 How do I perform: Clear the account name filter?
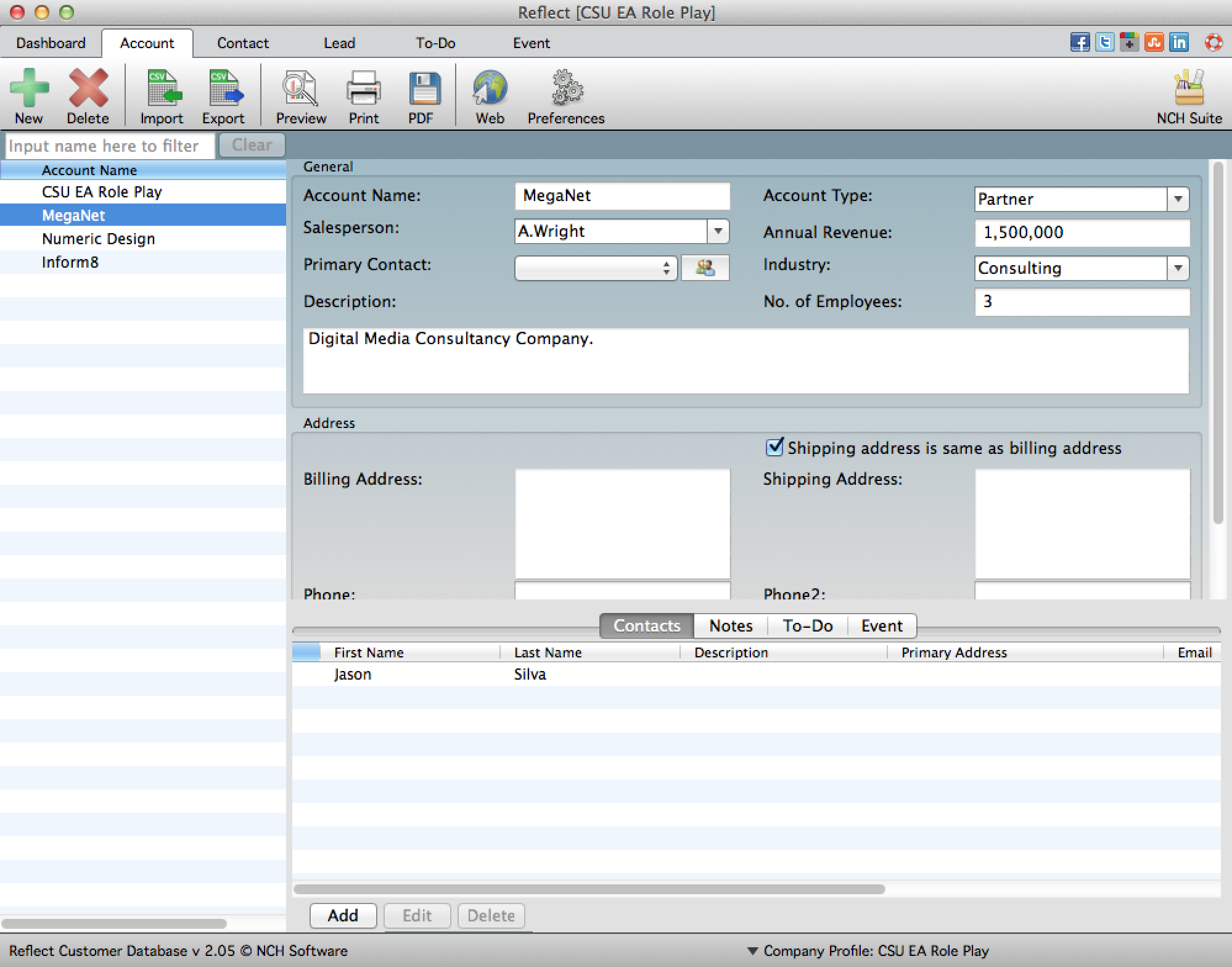252,145
